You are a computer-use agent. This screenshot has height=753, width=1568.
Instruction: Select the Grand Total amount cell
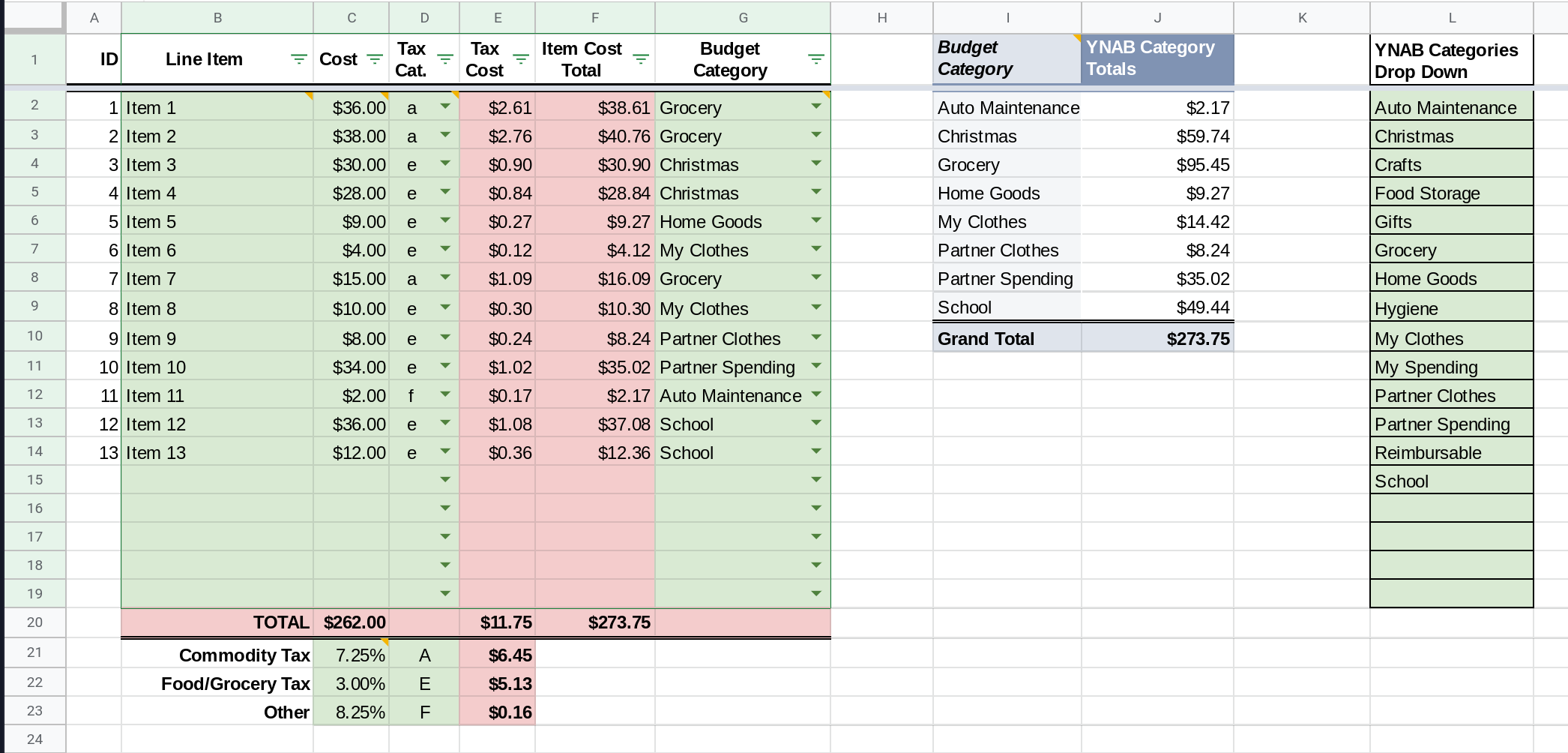(x=1157, y=339)
